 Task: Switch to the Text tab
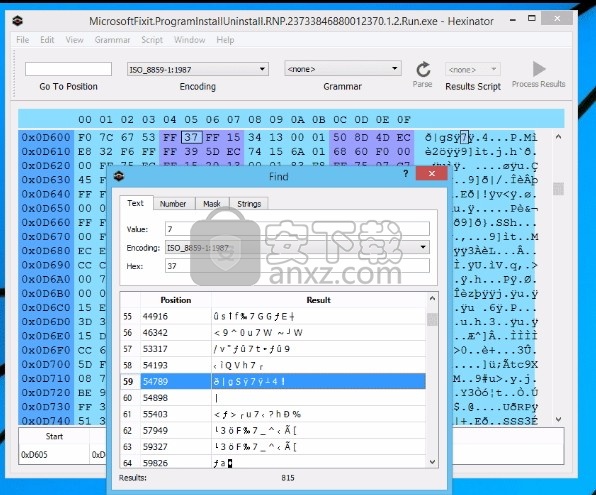click(135, 203)
